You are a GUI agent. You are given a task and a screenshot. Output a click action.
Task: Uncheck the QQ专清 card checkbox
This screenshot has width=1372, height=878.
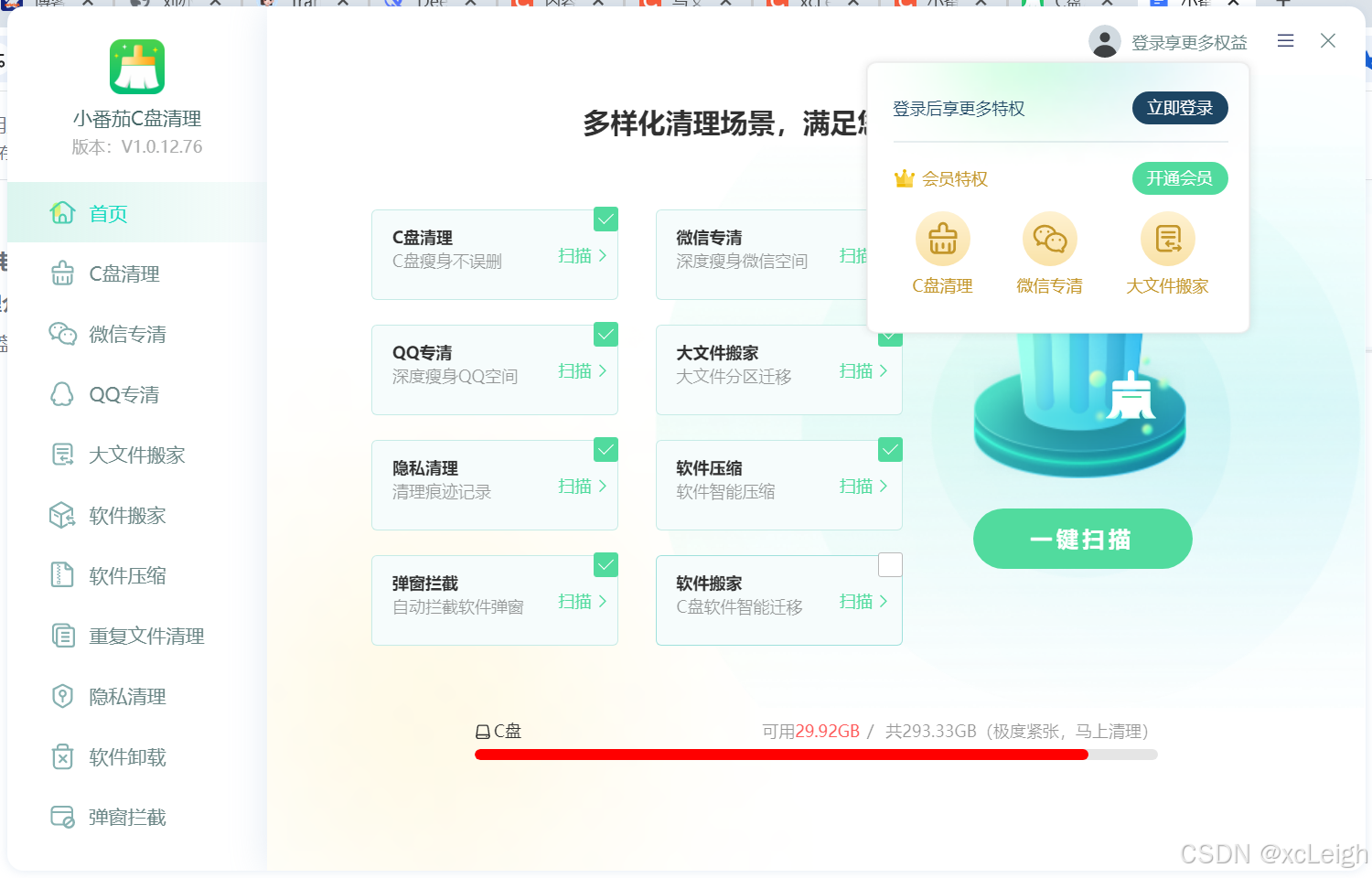point(606,334)
